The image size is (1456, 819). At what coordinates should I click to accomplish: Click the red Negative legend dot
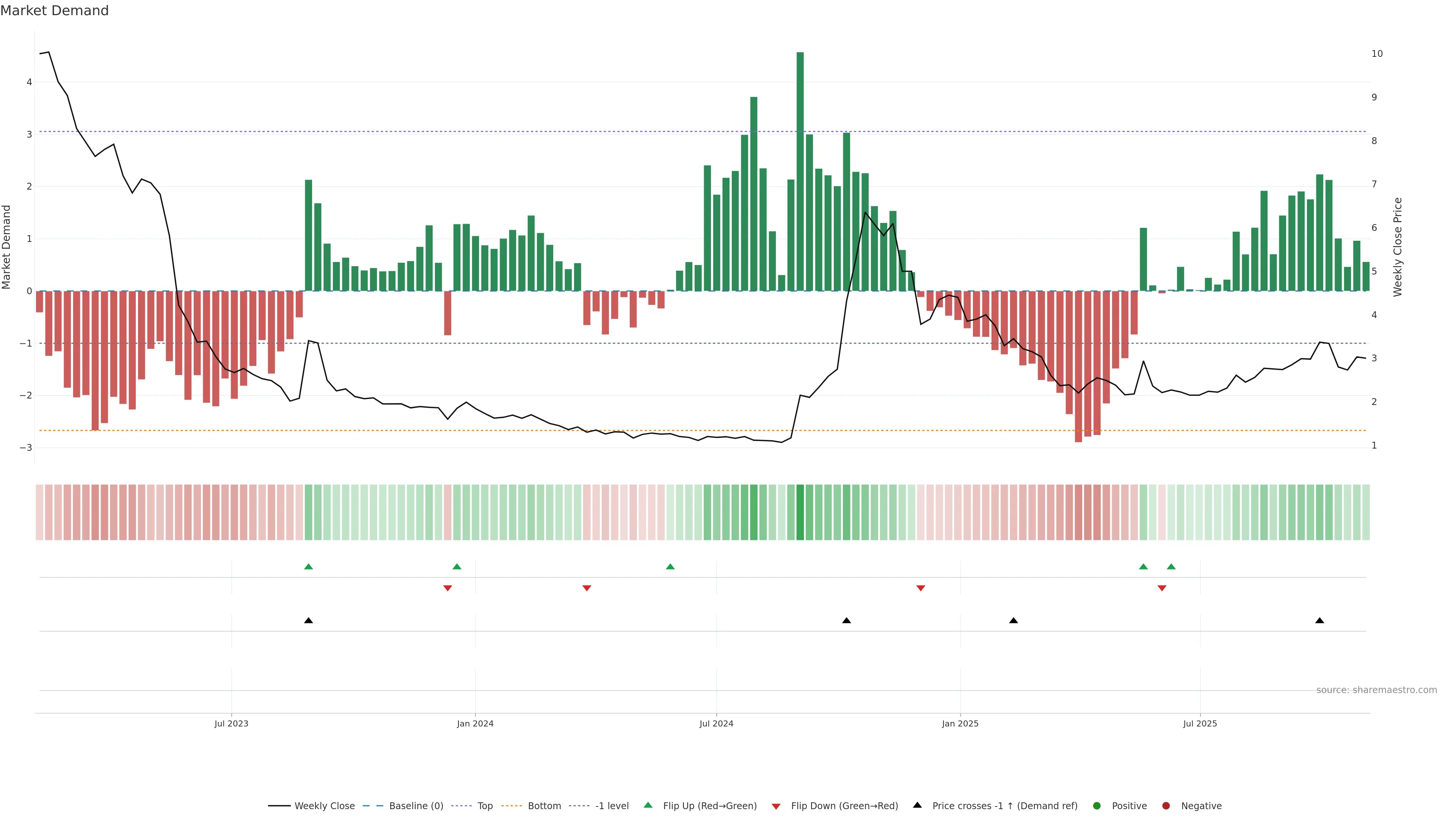tap(1166, 805)
